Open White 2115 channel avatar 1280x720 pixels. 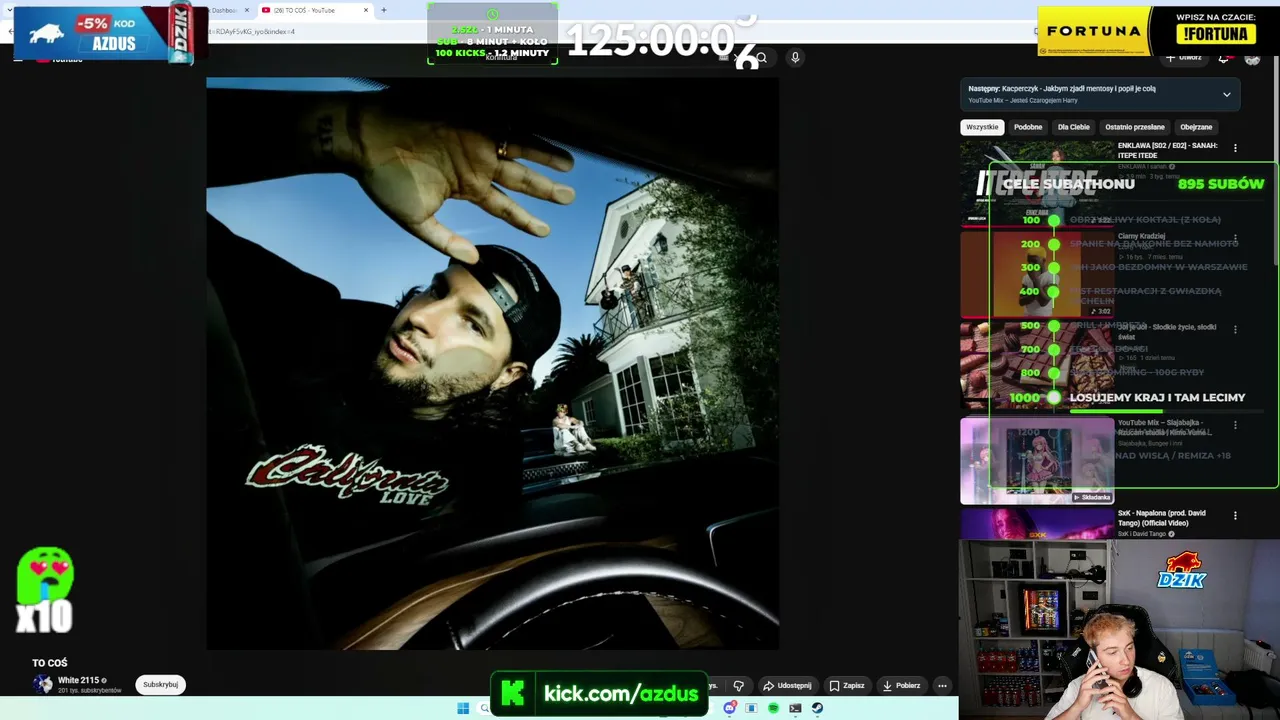coord(42,684)
